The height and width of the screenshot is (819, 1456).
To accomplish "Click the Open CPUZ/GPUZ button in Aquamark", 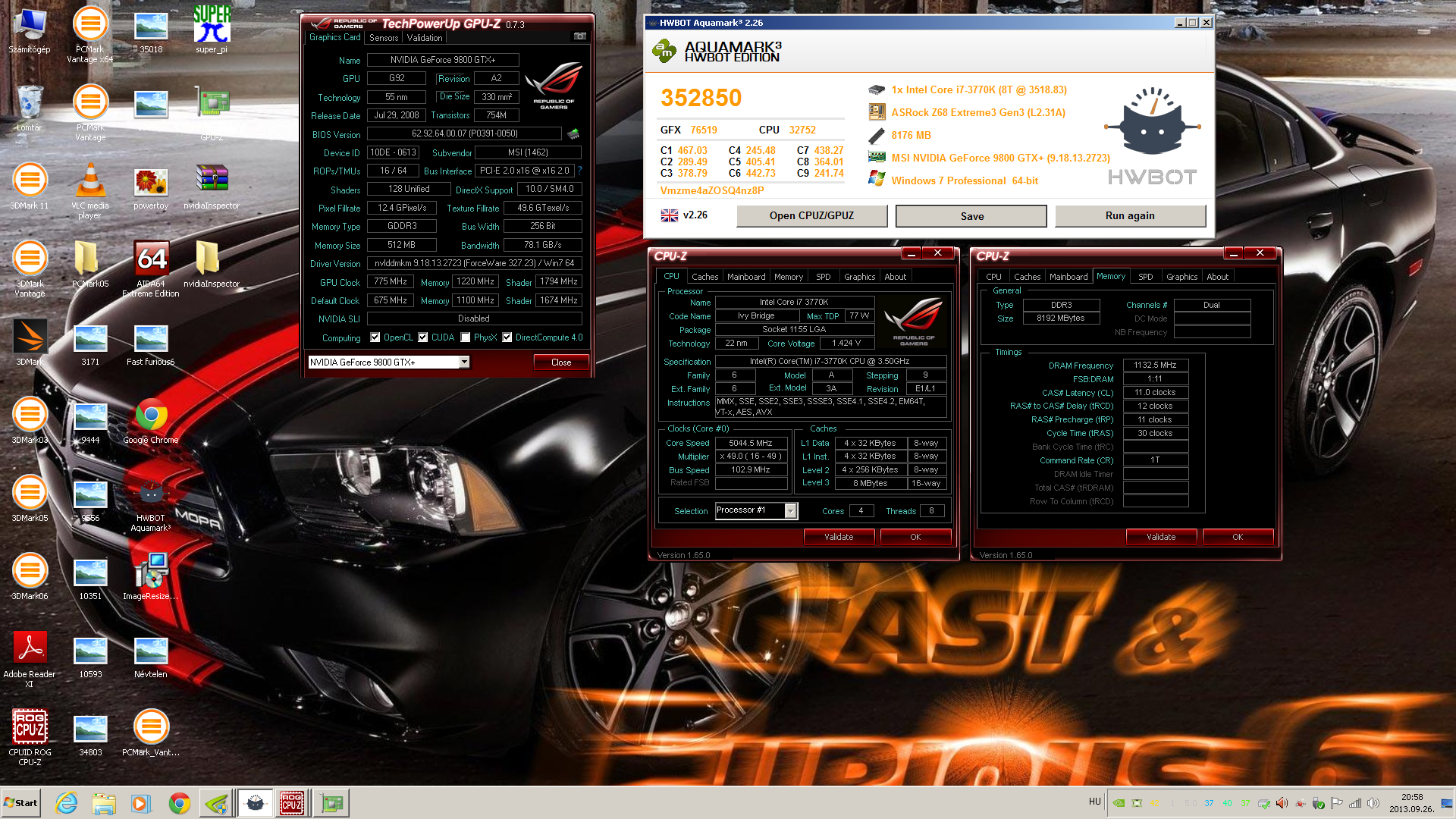I will click(811, 216).
